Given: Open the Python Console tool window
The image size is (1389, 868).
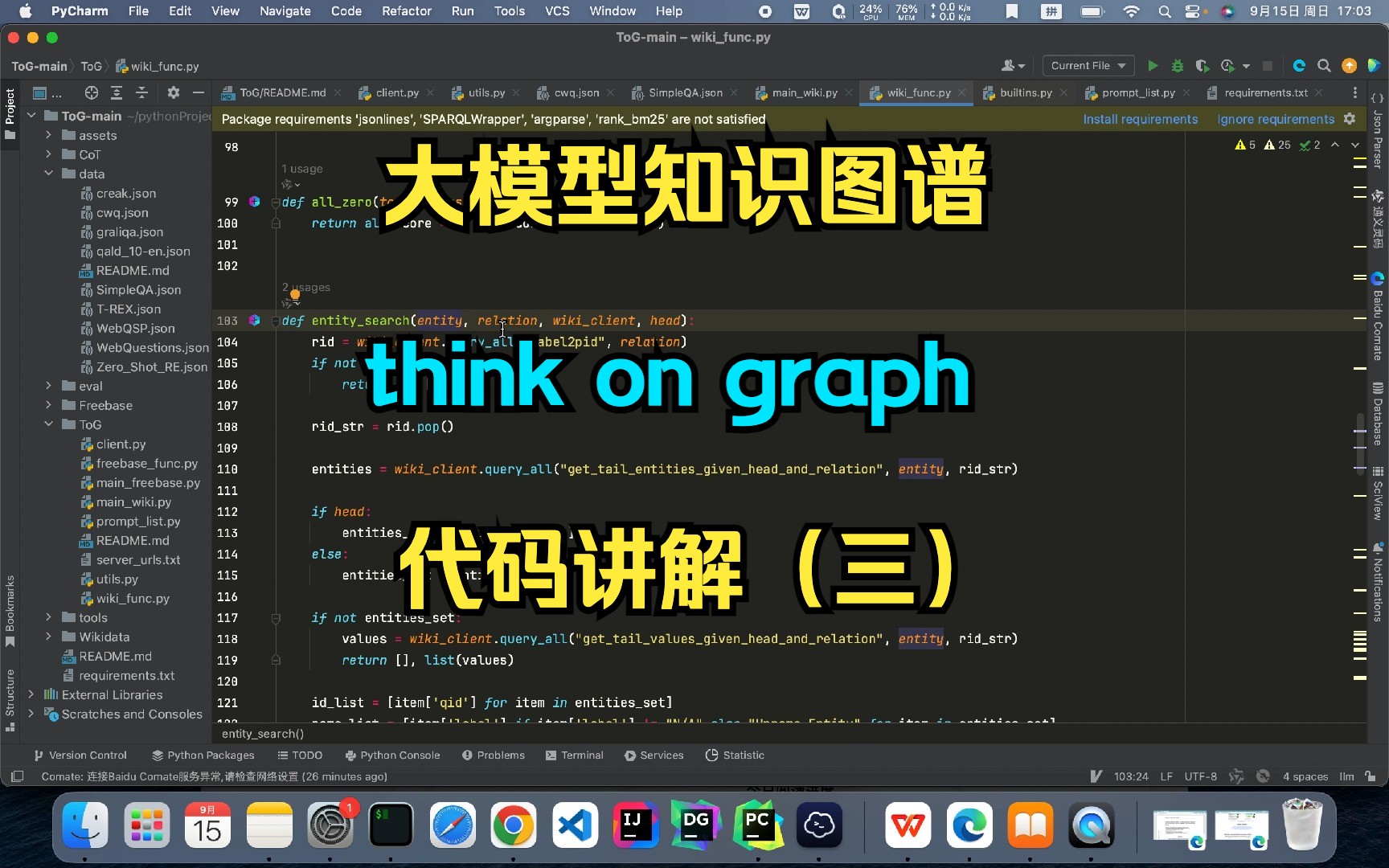Looking at the screenshot, I should 392,755.
